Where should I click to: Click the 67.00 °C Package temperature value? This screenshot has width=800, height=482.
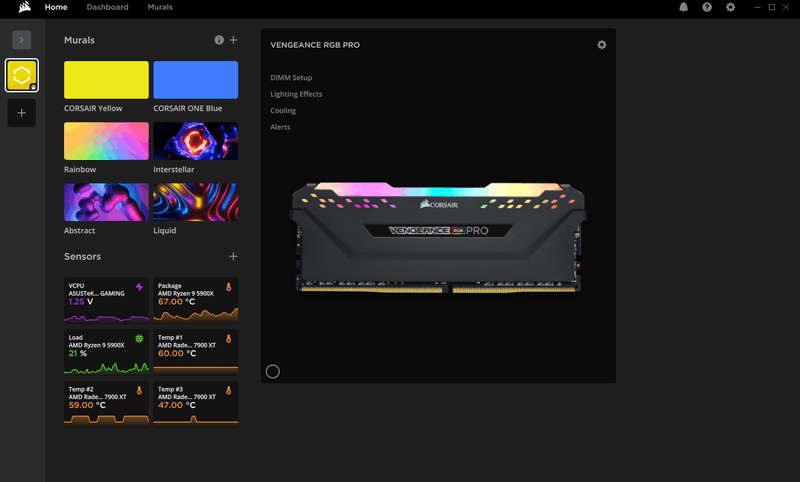[177, 301]
